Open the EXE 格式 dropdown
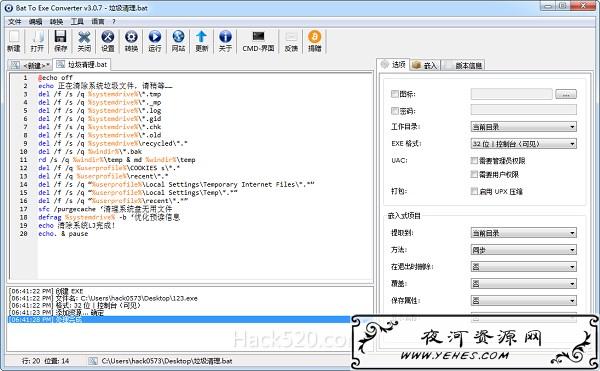The width and height of the screenshot is (600, 371). [523, 144]
